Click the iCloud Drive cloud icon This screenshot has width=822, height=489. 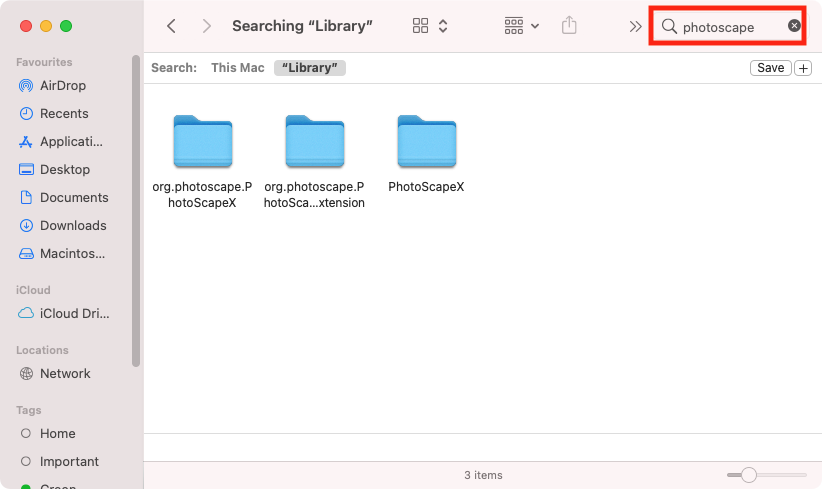(26, 313)
